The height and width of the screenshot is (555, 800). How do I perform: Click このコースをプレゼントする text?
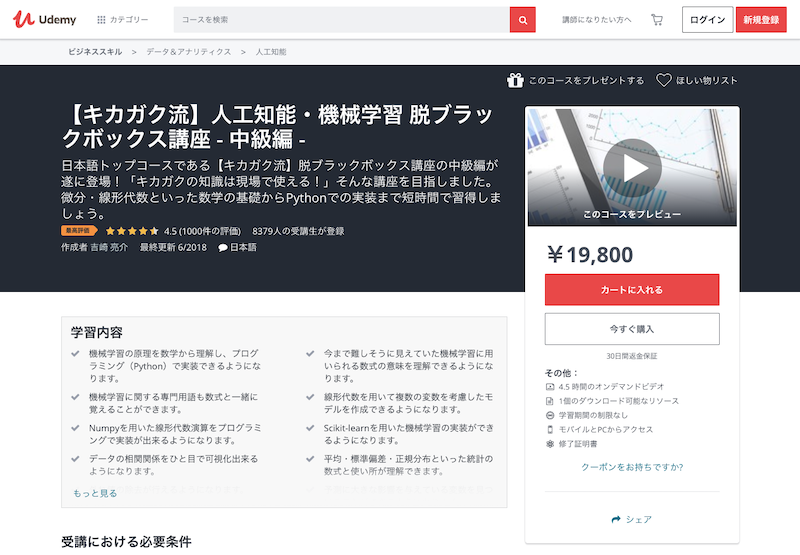coord(586,81)
